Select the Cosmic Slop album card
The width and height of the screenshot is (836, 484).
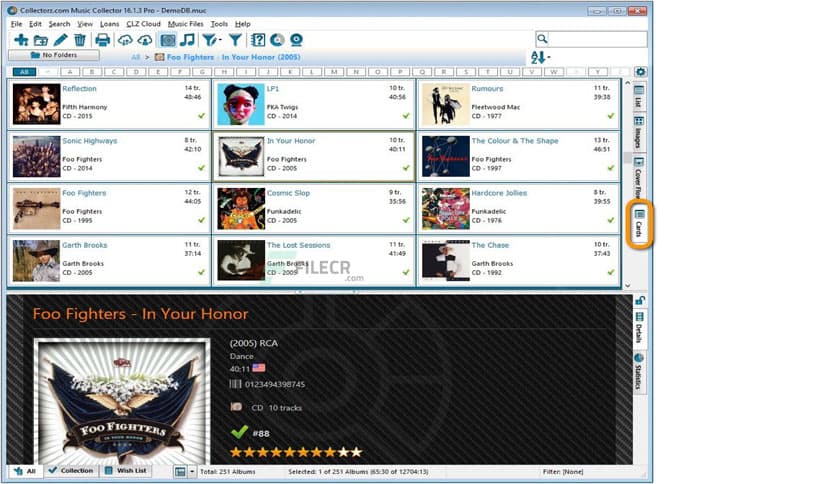pyautogui.click(x=314, y=208)
